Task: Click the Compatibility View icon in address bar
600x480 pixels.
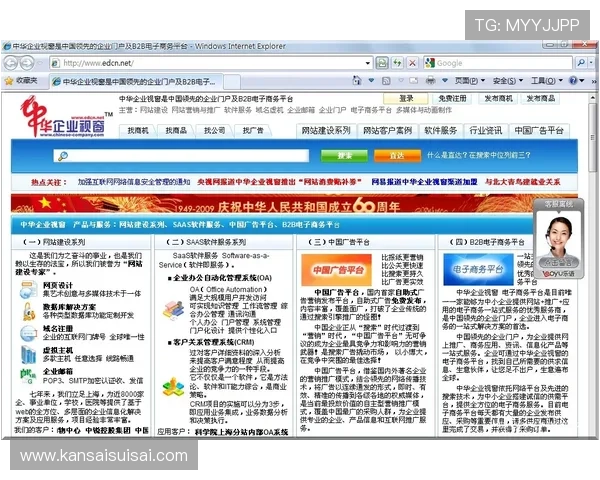Action: [x=382, y=63]
